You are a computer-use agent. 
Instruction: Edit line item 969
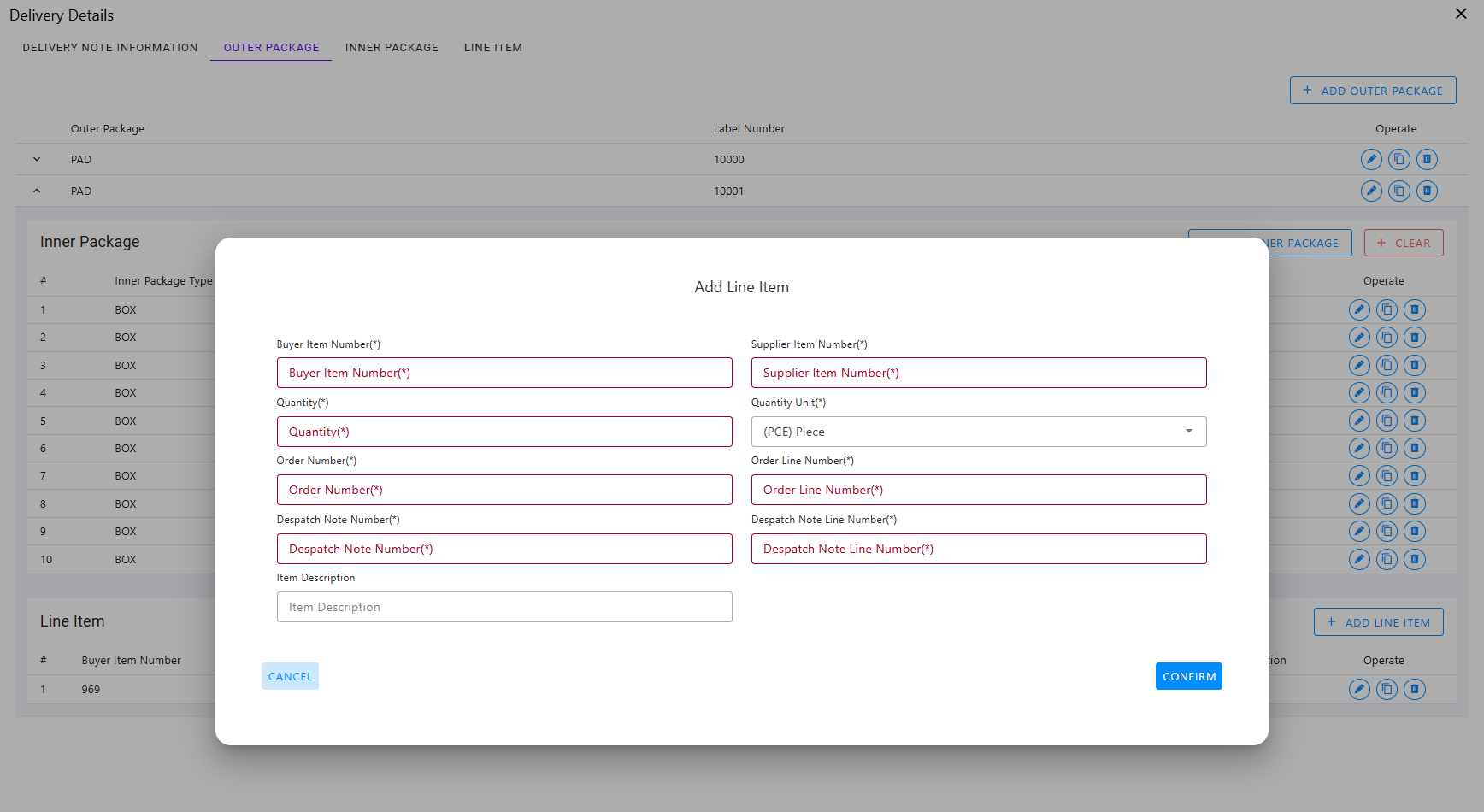click(1358, 689)
